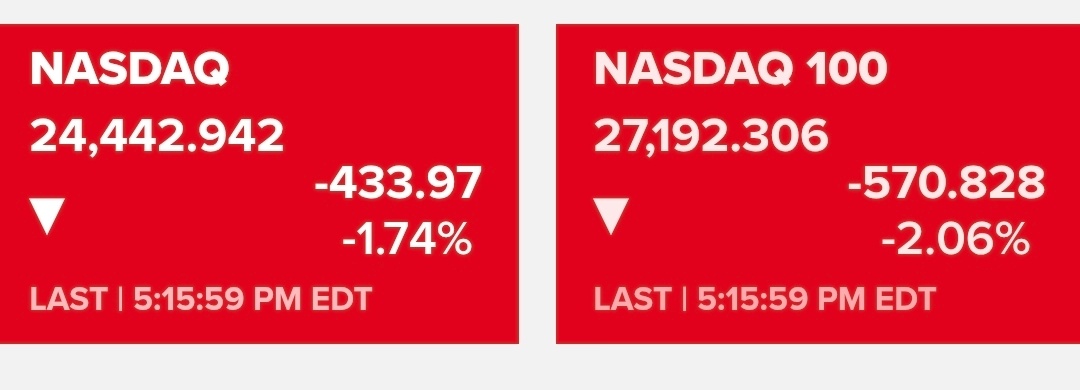The image size is (1080, 390).
Task: Click the NASDAQ last updated timestamp
Action: coord(201,299)
